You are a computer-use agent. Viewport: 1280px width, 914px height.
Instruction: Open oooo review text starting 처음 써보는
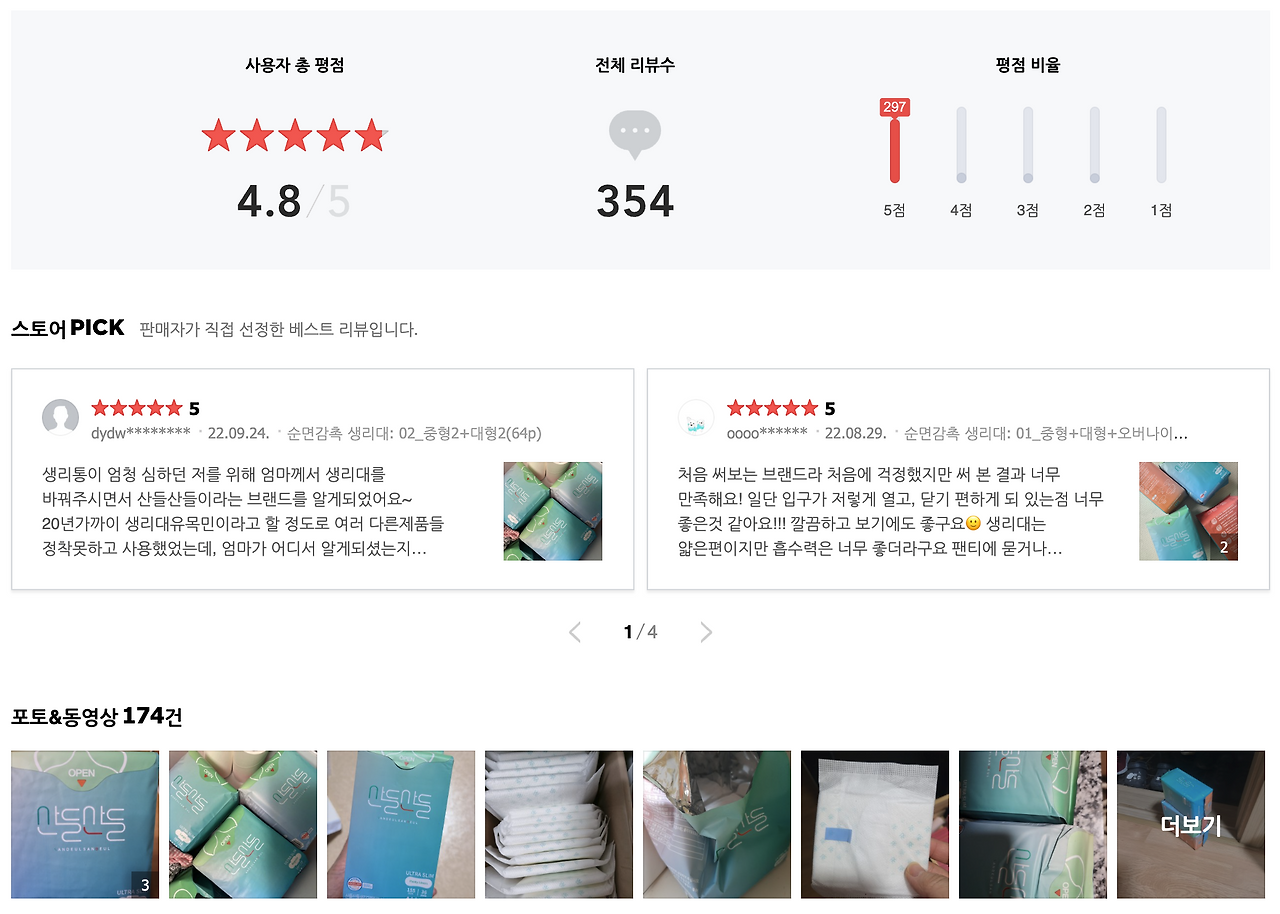(891, 511)
